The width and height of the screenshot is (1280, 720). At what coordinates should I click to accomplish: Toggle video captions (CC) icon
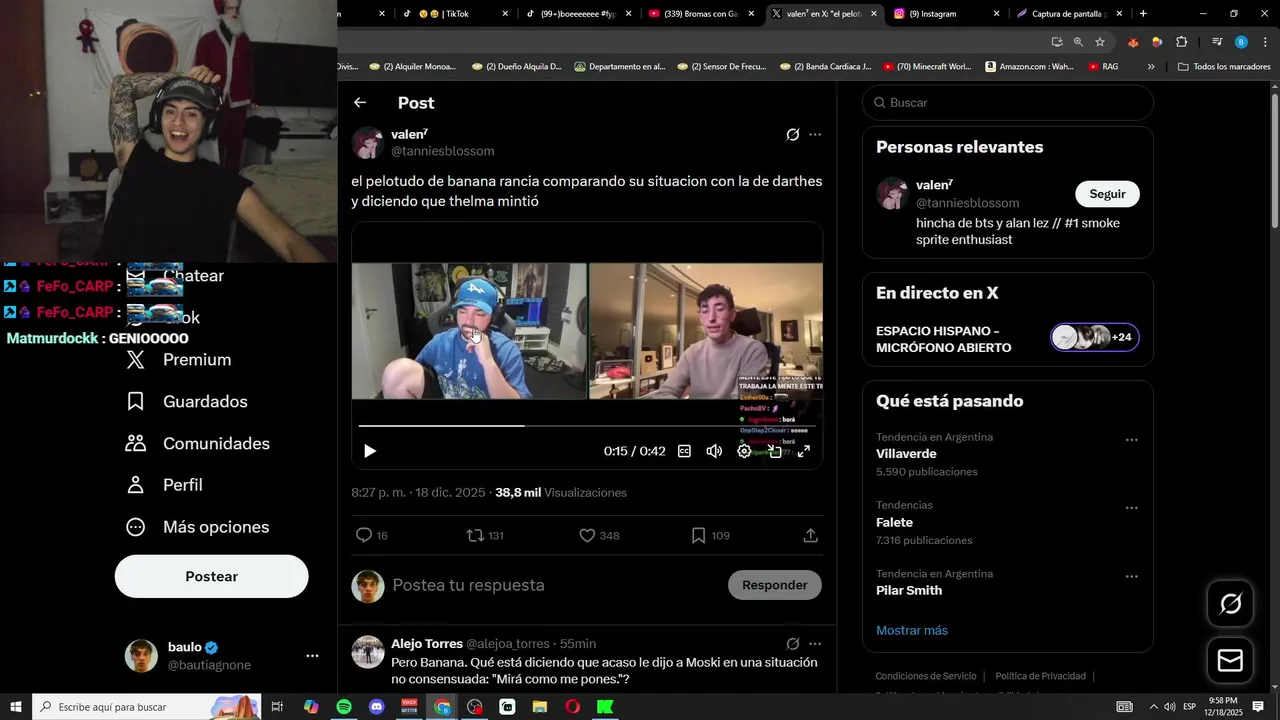point(685,451)
